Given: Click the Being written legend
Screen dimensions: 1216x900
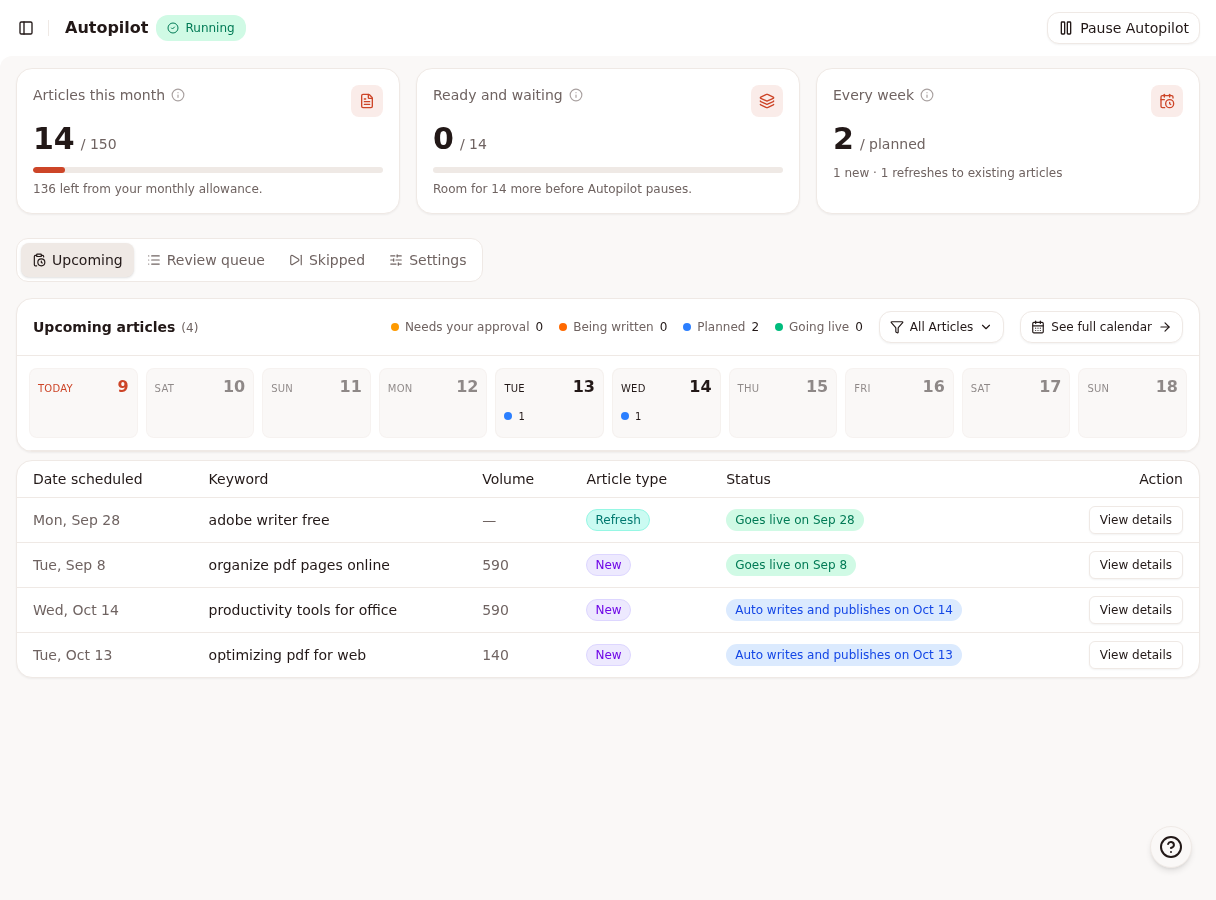Looking at the screenshot, I should 613,327.
